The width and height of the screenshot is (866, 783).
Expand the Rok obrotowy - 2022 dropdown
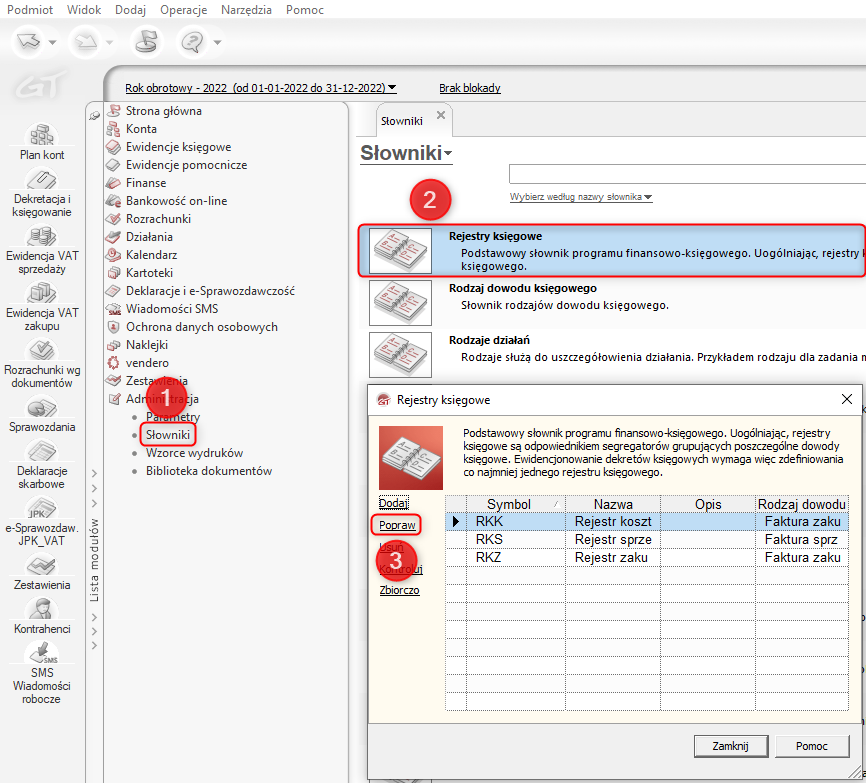[392, 87]
